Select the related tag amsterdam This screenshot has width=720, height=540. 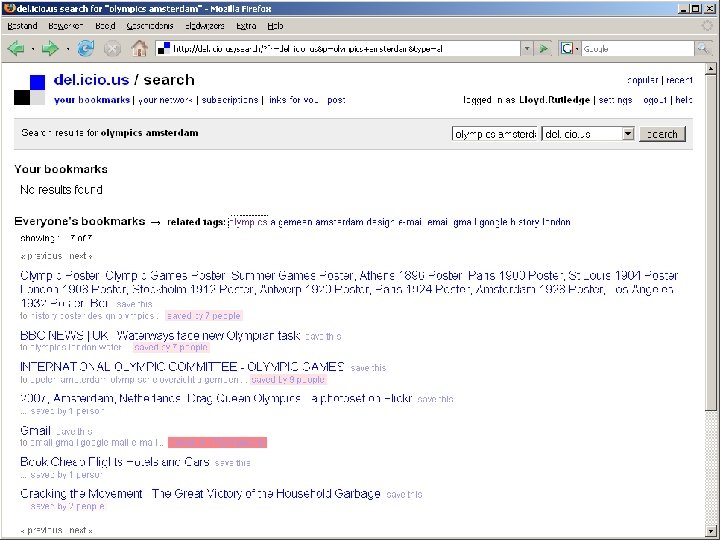(x=339, y=222)
